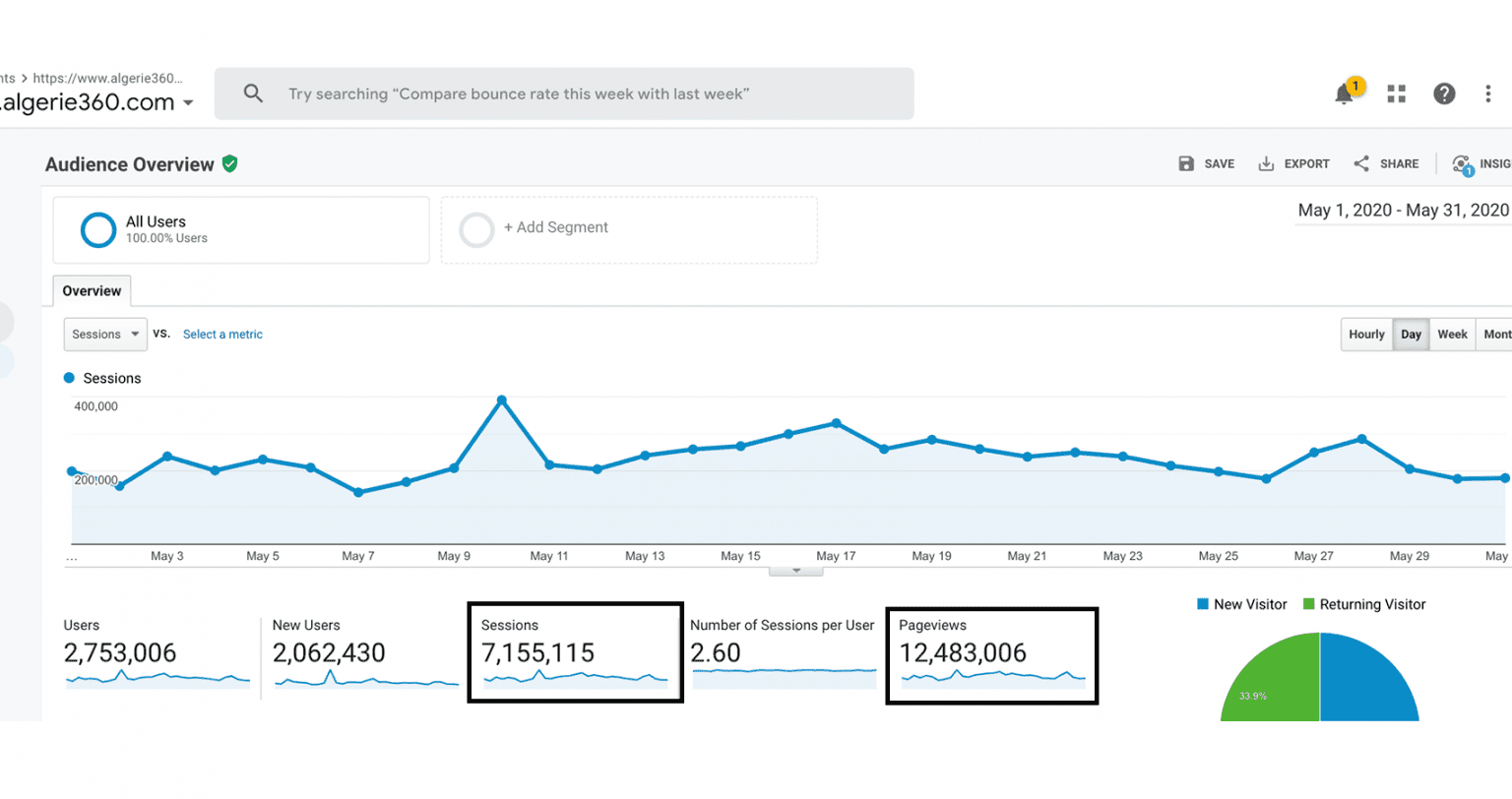The width and height of the screenshot is (1512, 799).
Task: Click the Select a metric link
Action: point(222,334)
